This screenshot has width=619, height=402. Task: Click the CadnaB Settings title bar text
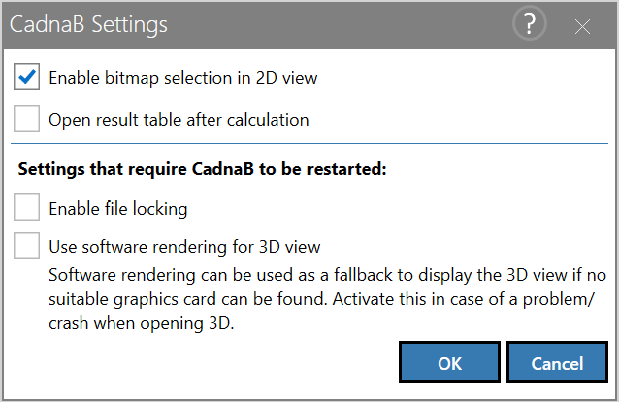pos(89,24)
